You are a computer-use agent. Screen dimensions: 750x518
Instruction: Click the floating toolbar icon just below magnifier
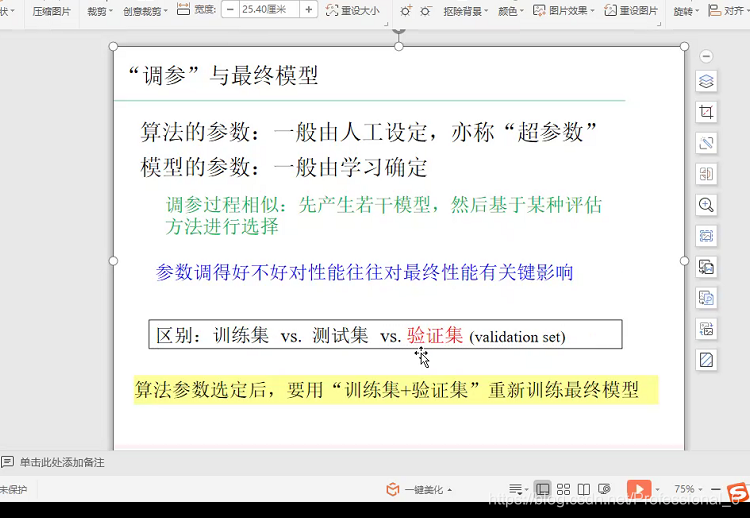pos(706,236)
